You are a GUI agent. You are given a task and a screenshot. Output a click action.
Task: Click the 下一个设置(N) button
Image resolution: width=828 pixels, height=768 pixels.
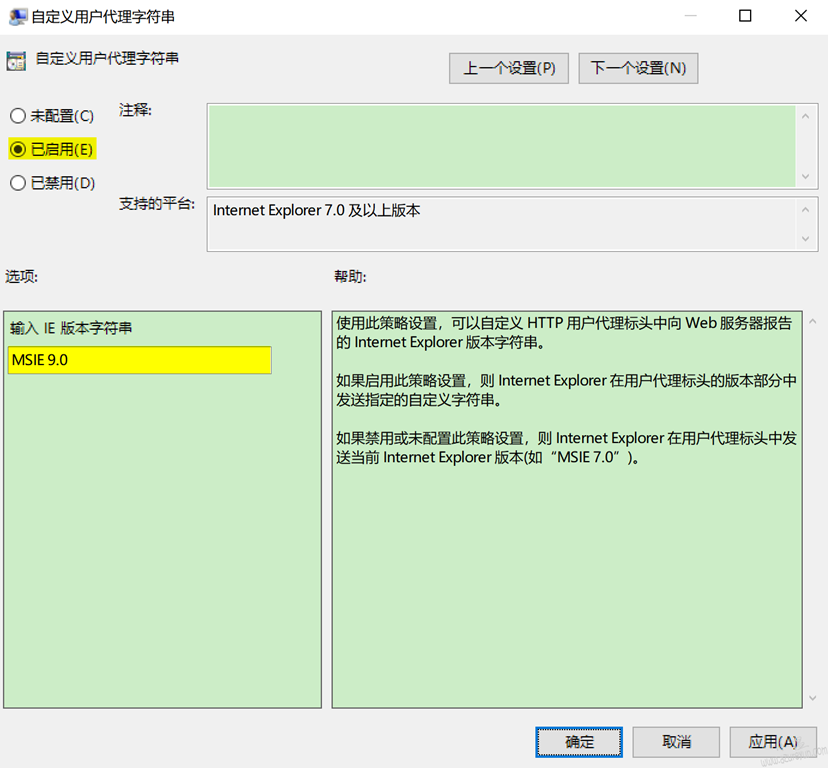click(638, 68)
